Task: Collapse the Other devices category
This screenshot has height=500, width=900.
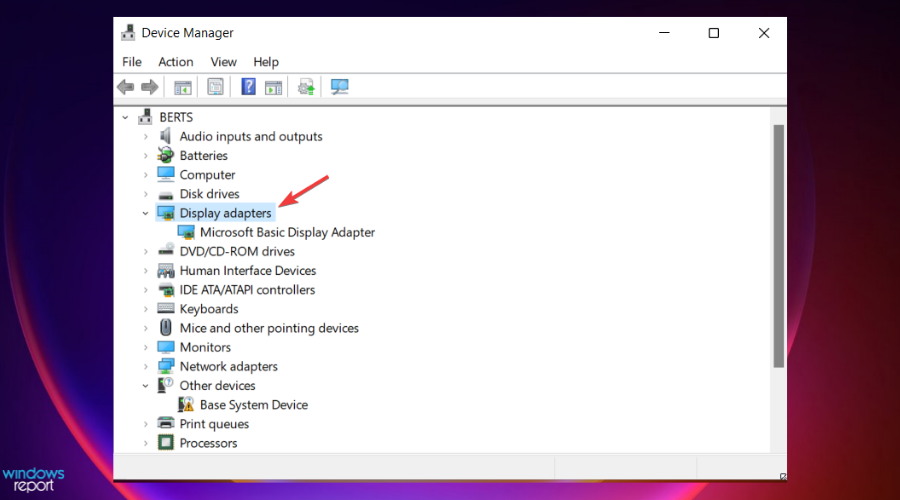Action: point(146,386)
